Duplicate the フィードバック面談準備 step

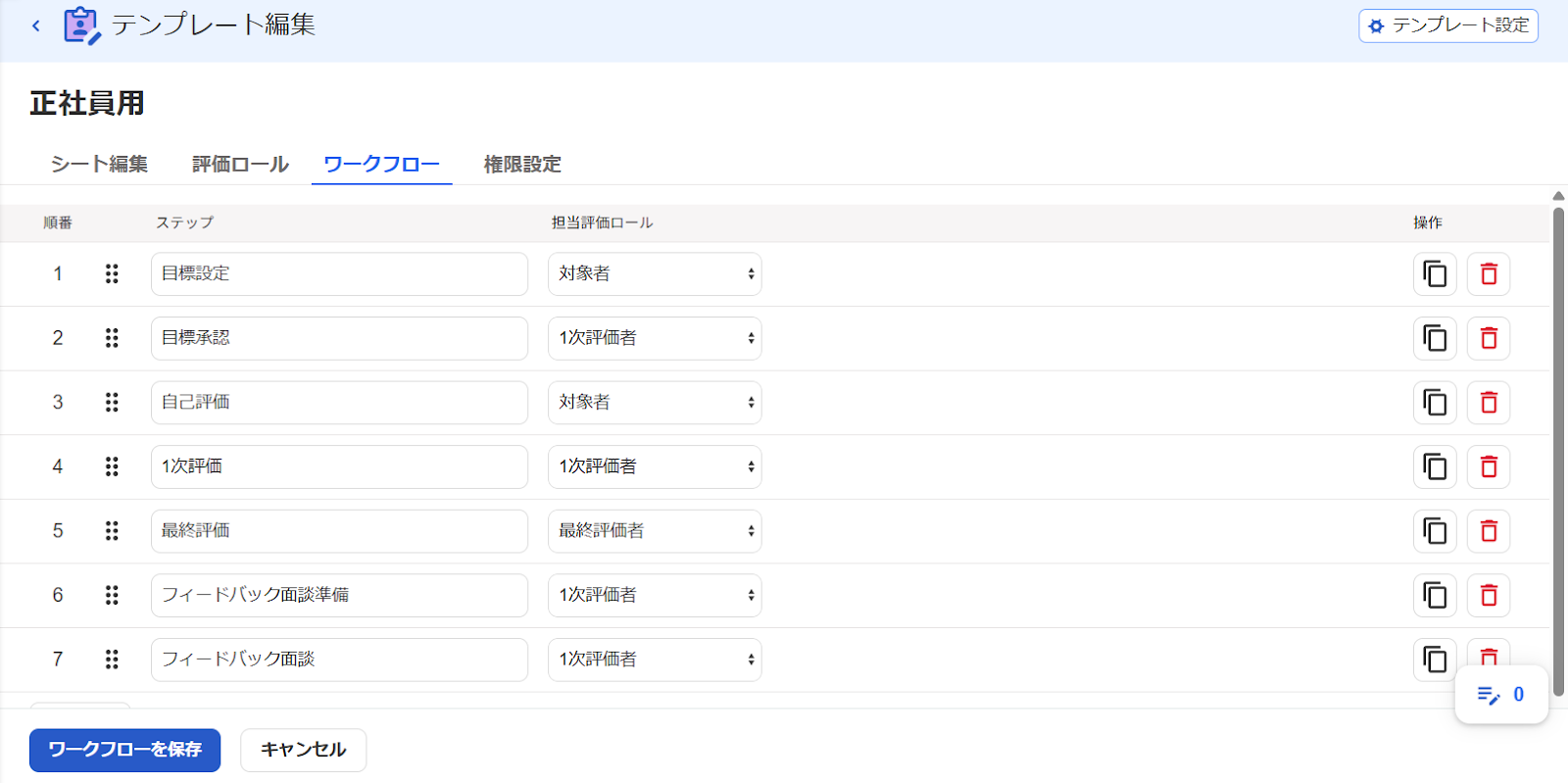click(1435, 595)
